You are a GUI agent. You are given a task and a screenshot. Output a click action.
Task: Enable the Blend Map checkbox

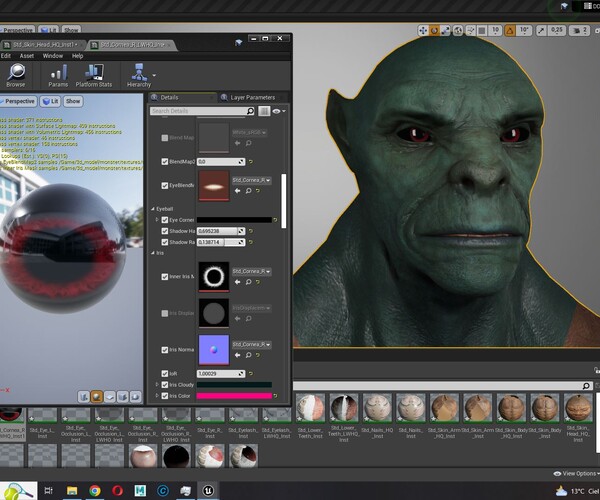[165, 138]
